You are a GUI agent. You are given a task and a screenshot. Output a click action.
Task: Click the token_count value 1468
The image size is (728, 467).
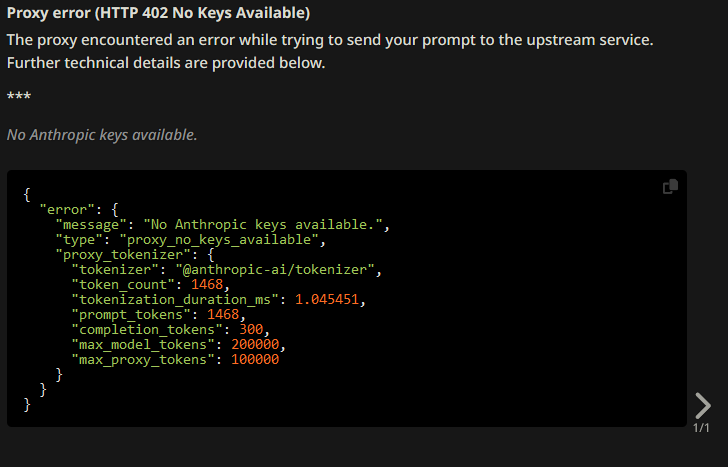[x=207, y=285]
